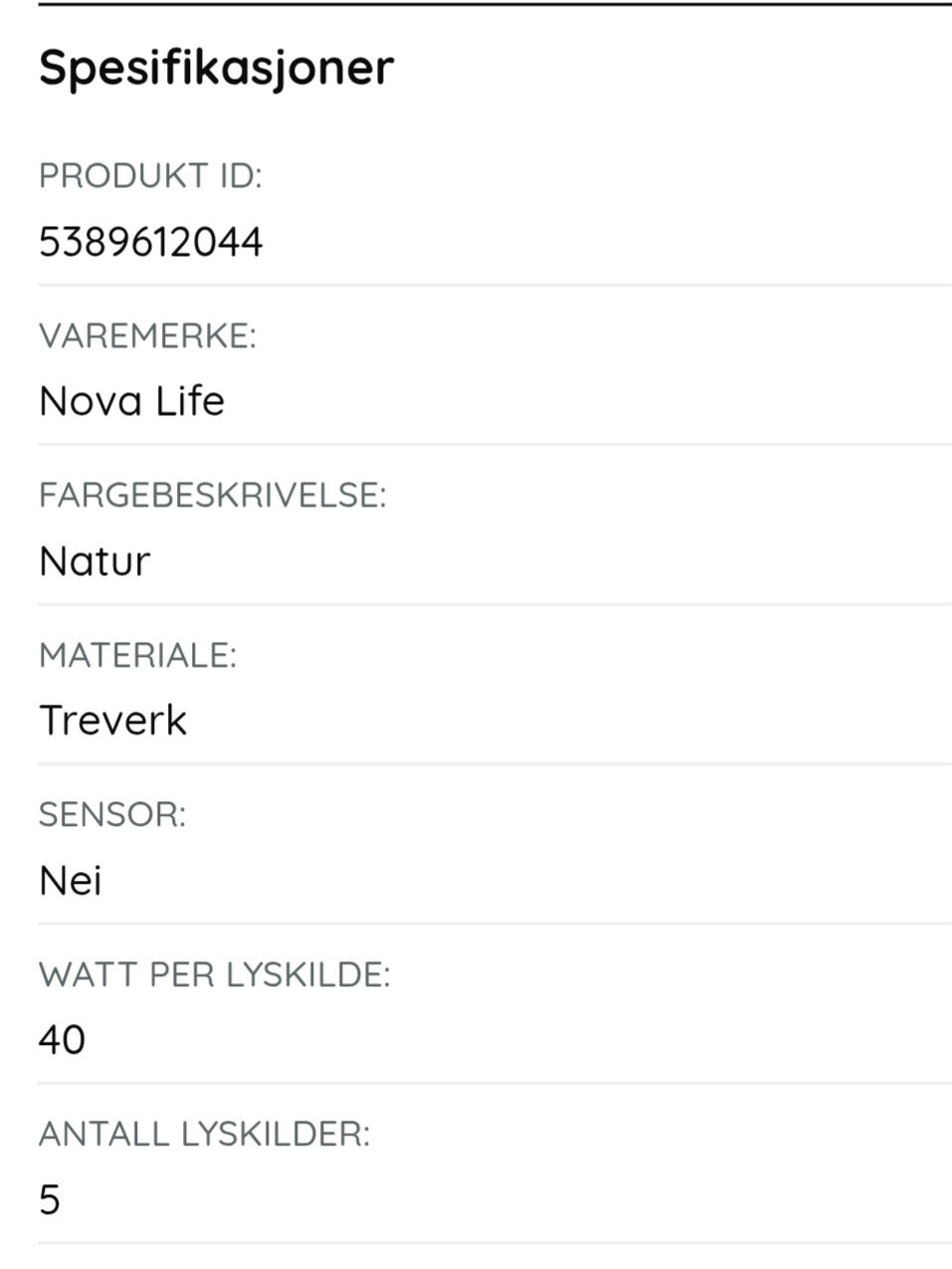The image size is (952, 1269).
Task: Click the PRODUKT ID label
Action: pyautogui.click(x=150, y=176)
